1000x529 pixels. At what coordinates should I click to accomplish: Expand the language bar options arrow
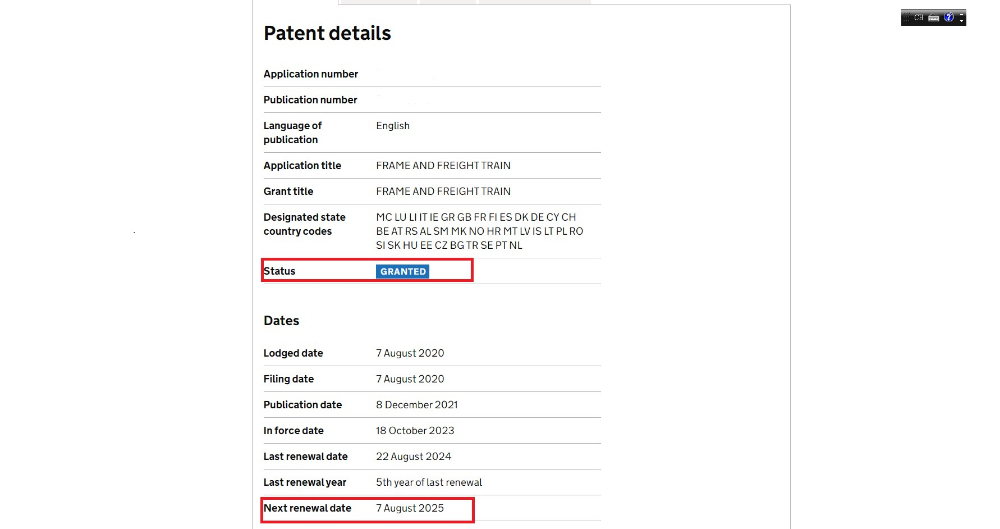(x=962, y=21)
